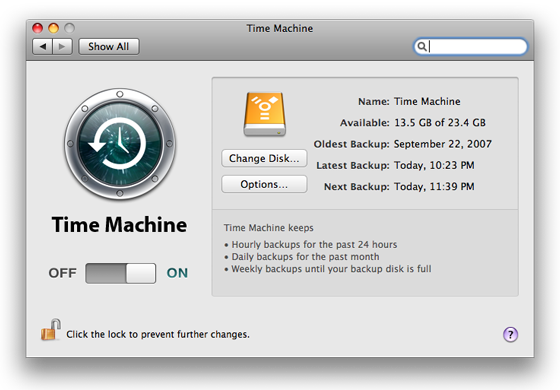Click the magnifying glass in search field
560x390 pixels.
[422, 46]
